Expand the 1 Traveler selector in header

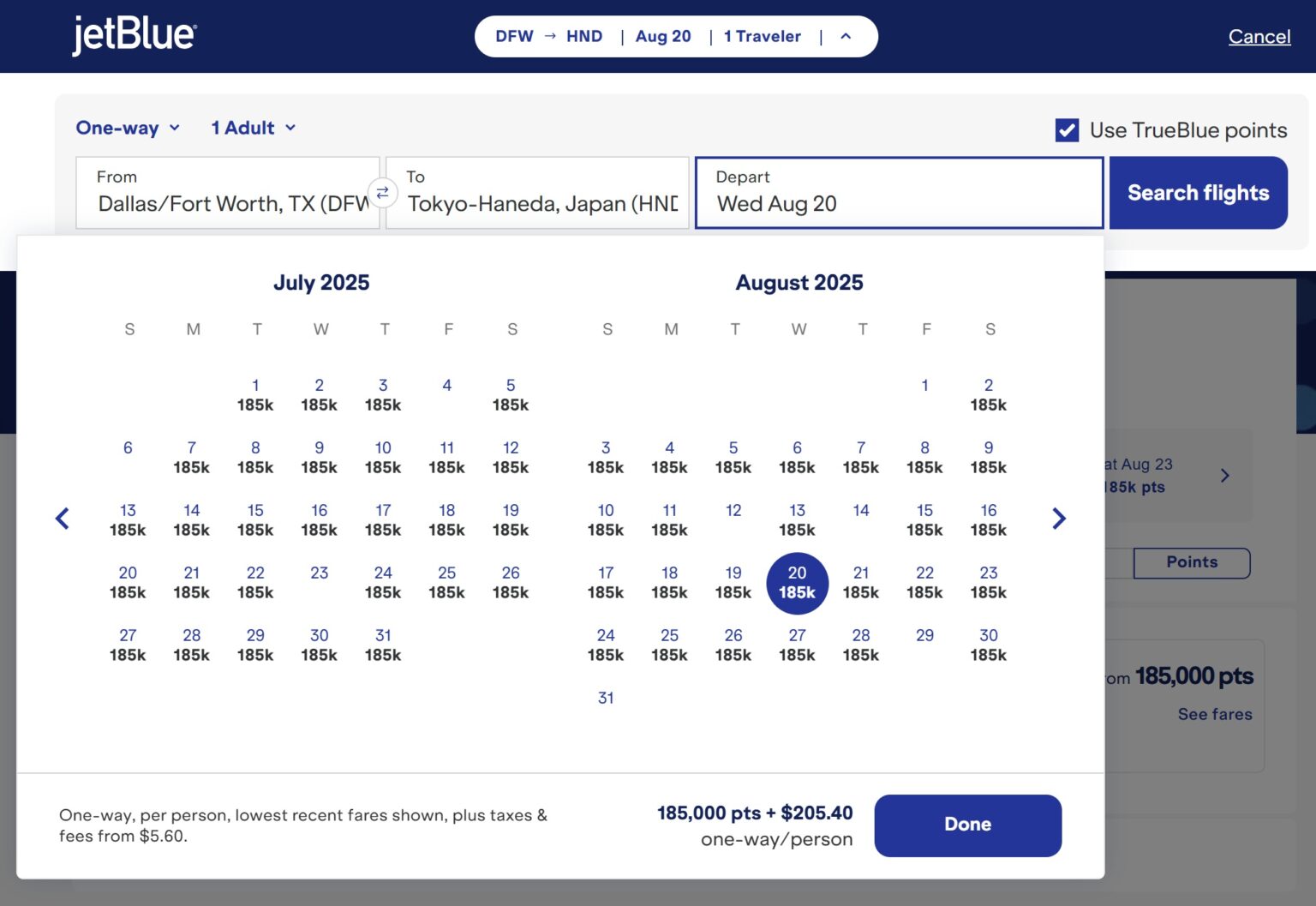pyautogui.click(x=762, y=36)
